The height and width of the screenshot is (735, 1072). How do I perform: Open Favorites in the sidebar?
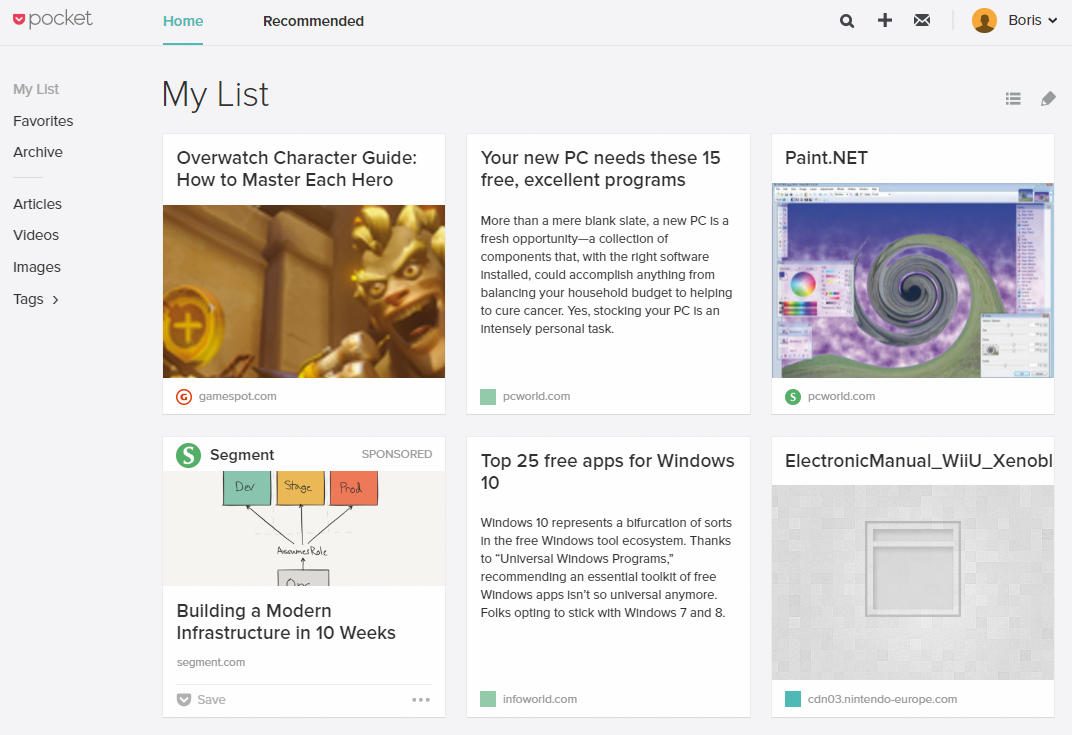click(43, 121)
